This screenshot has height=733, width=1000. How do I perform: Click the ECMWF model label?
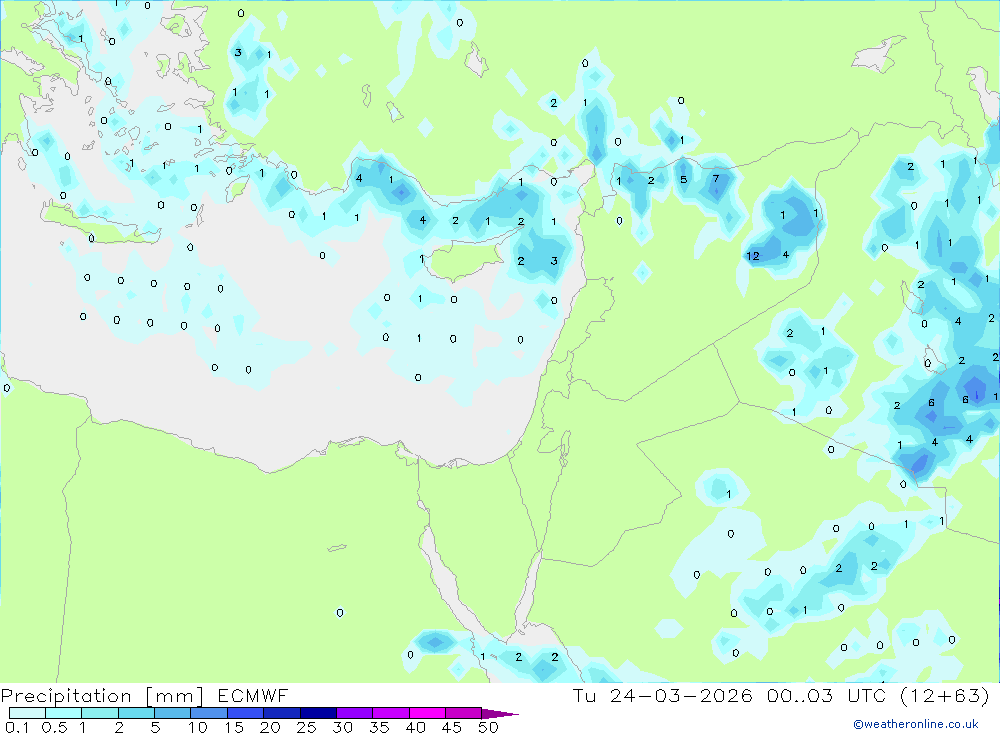(253, 696)
